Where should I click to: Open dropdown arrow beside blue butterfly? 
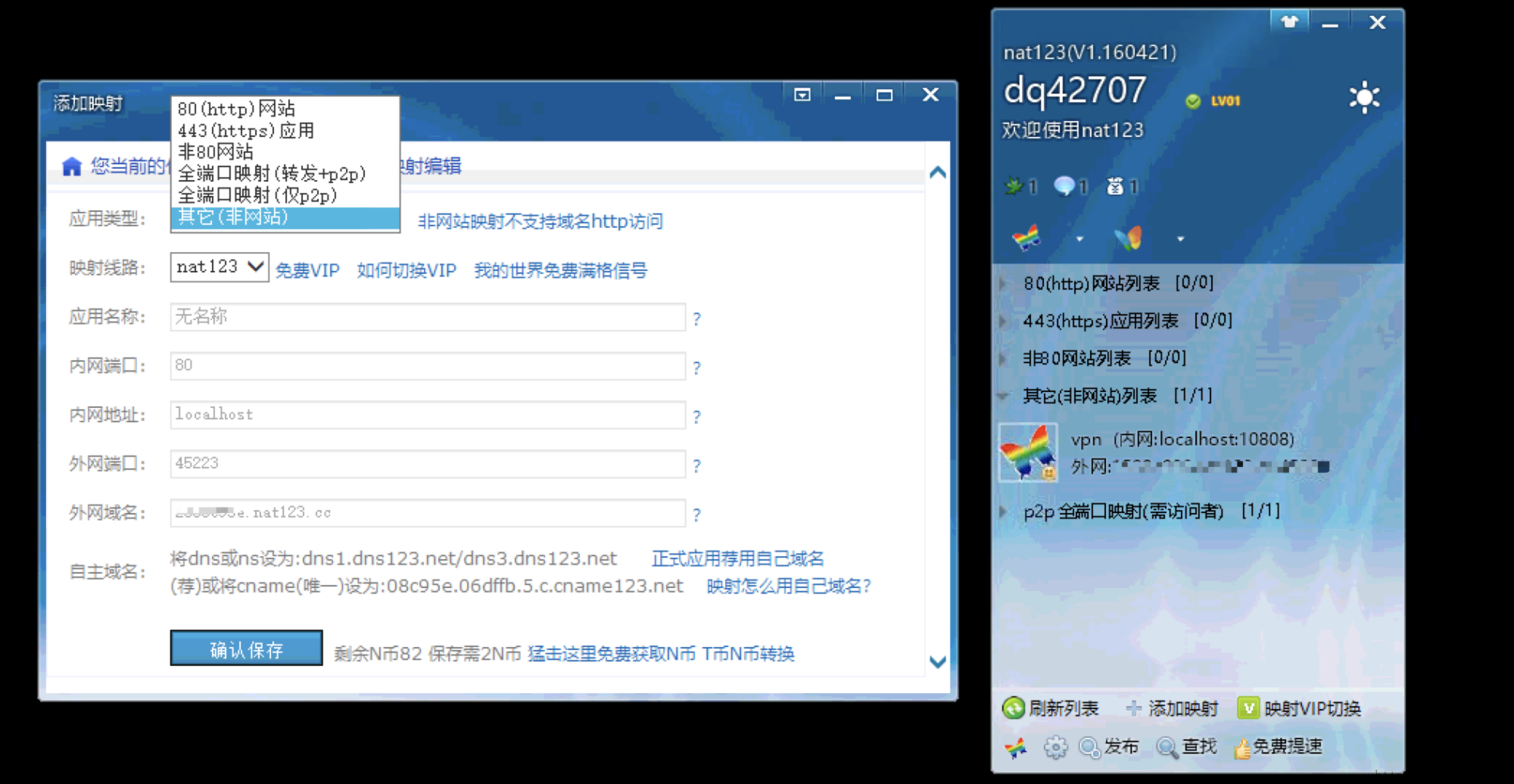tap(1180, 239)
